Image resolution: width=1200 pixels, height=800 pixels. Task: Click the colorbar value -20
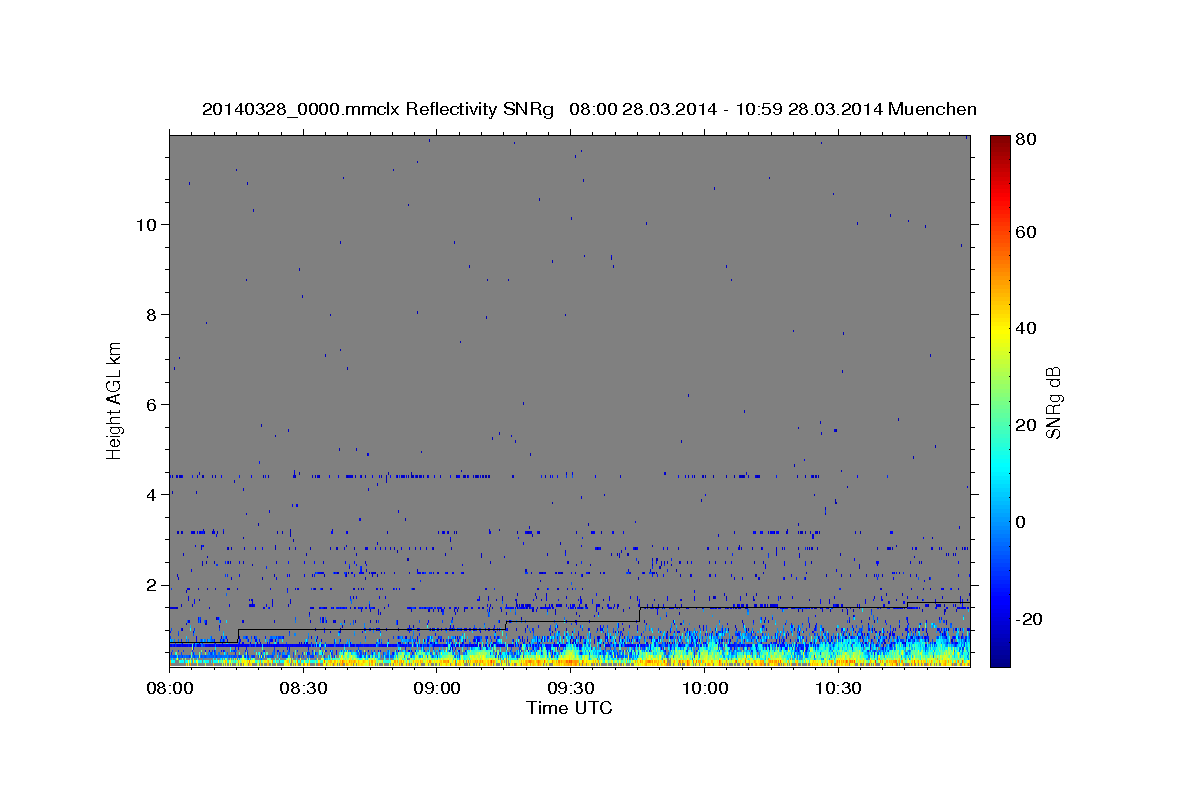pyautogui.click(x=1028, y=619)
